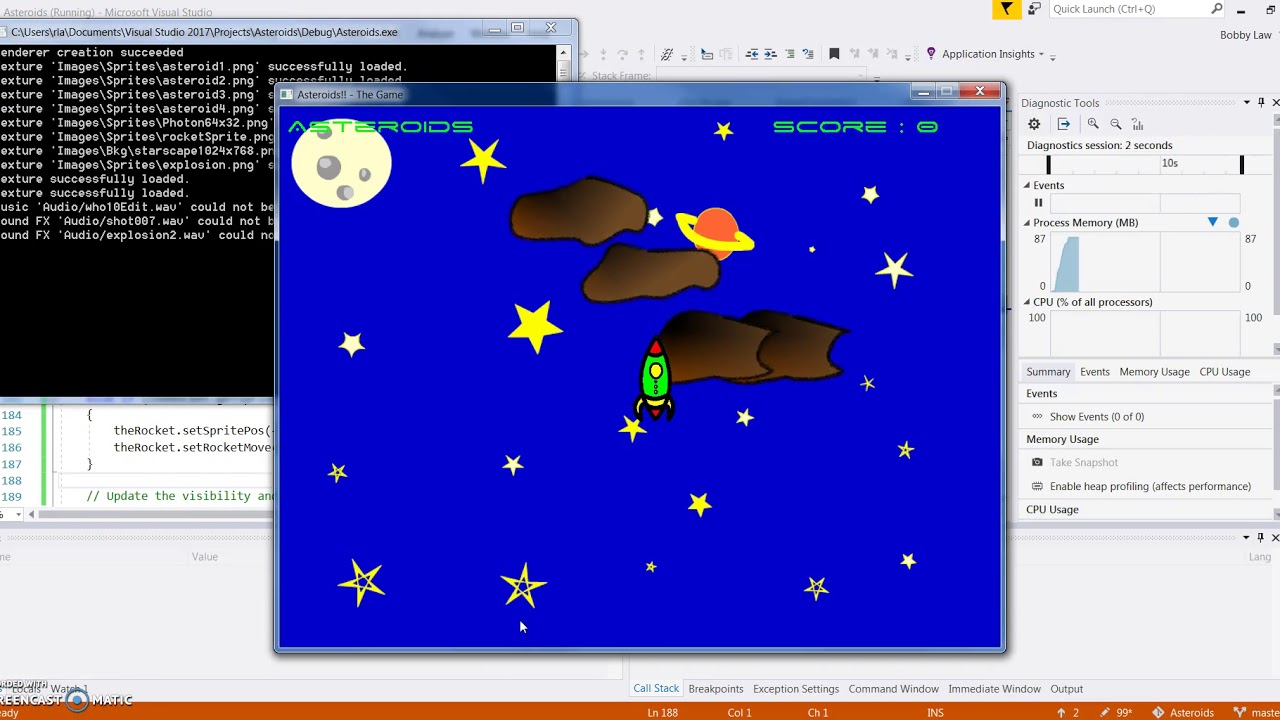Open the Watch 1 tab
The height and width of the screenshot is (720, 1280).
coord(69,689)
